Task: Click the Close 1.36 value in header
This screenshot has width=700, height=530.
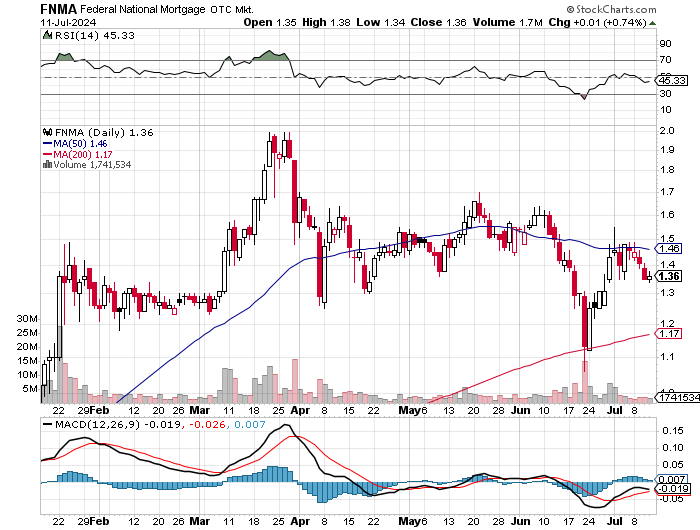Action: [x=438, y=22]
